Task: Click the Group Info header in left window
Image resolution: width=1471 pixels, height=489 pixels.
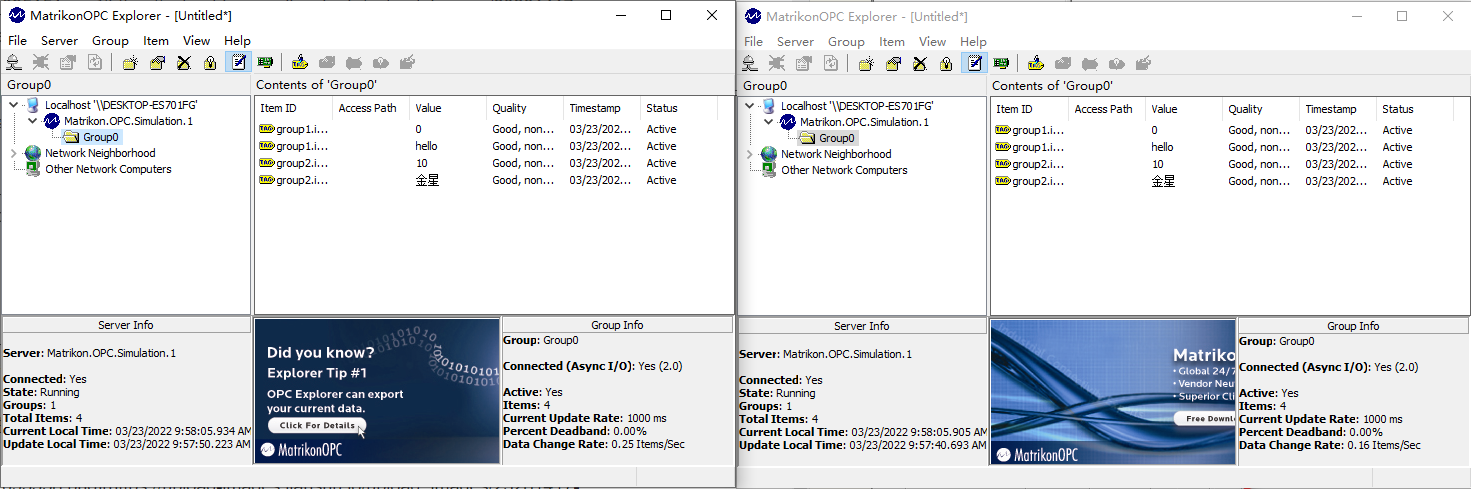Action: click(618, 325)
